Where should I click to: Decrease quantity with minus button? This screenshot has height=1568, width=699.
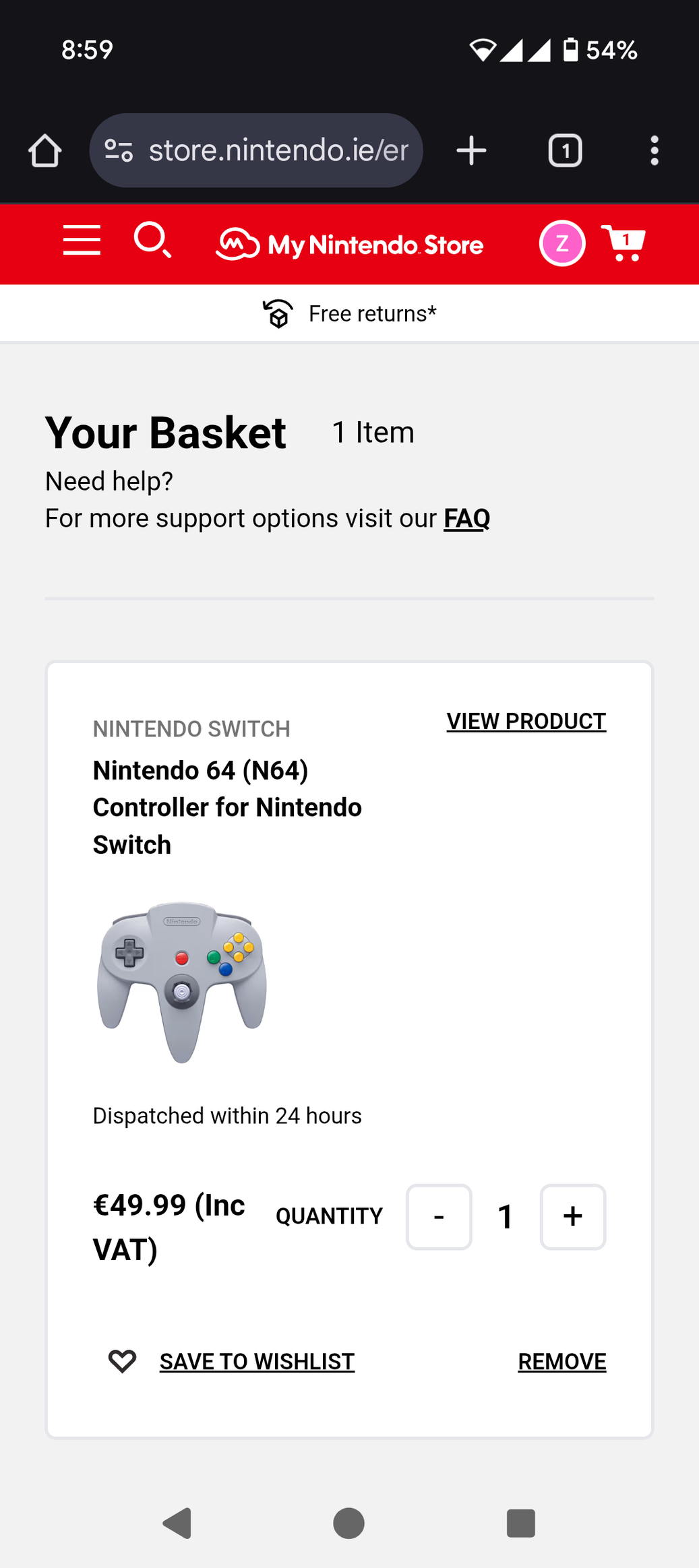pos(439,1216)
